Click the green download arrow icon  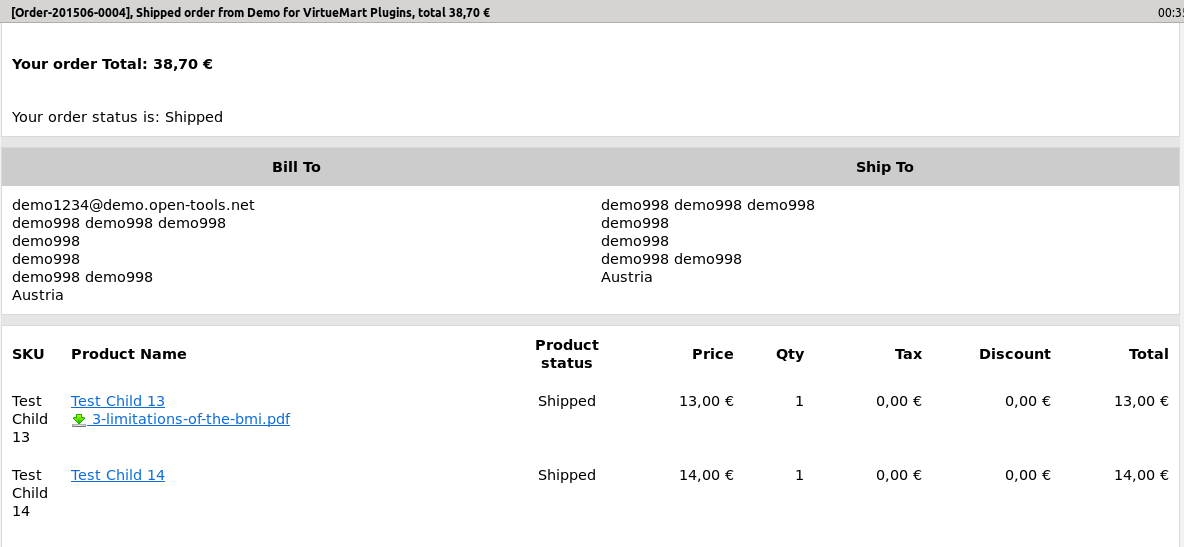pos(79,420)
